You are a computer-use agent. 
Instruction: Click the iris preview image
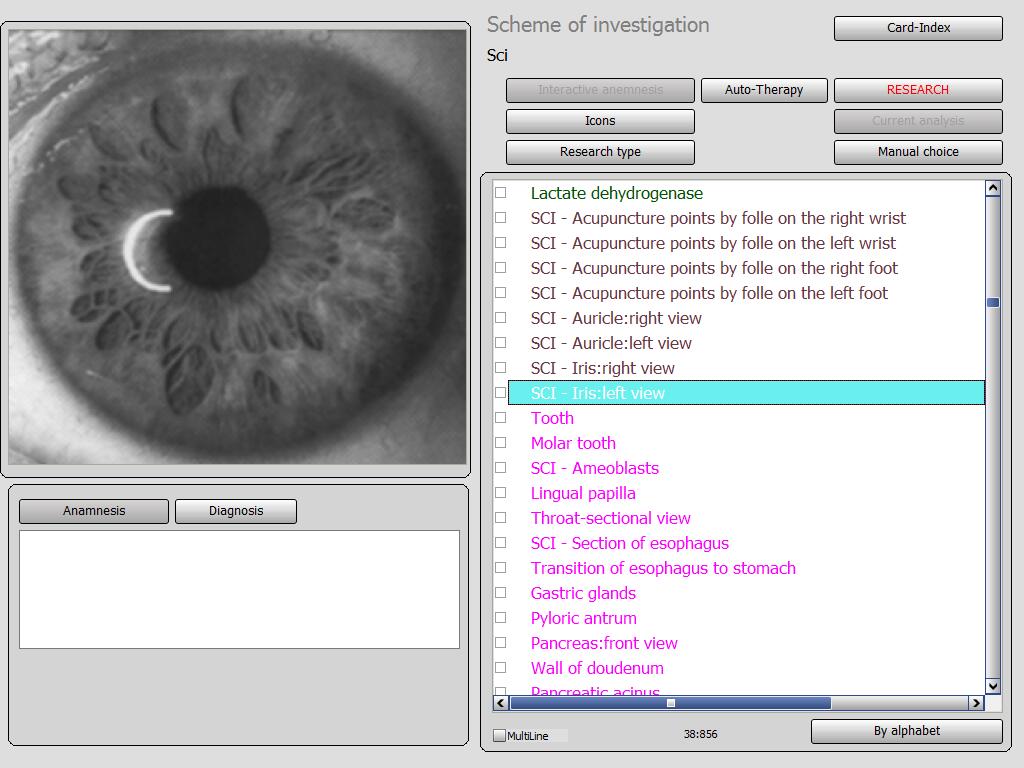click(237, 248)
